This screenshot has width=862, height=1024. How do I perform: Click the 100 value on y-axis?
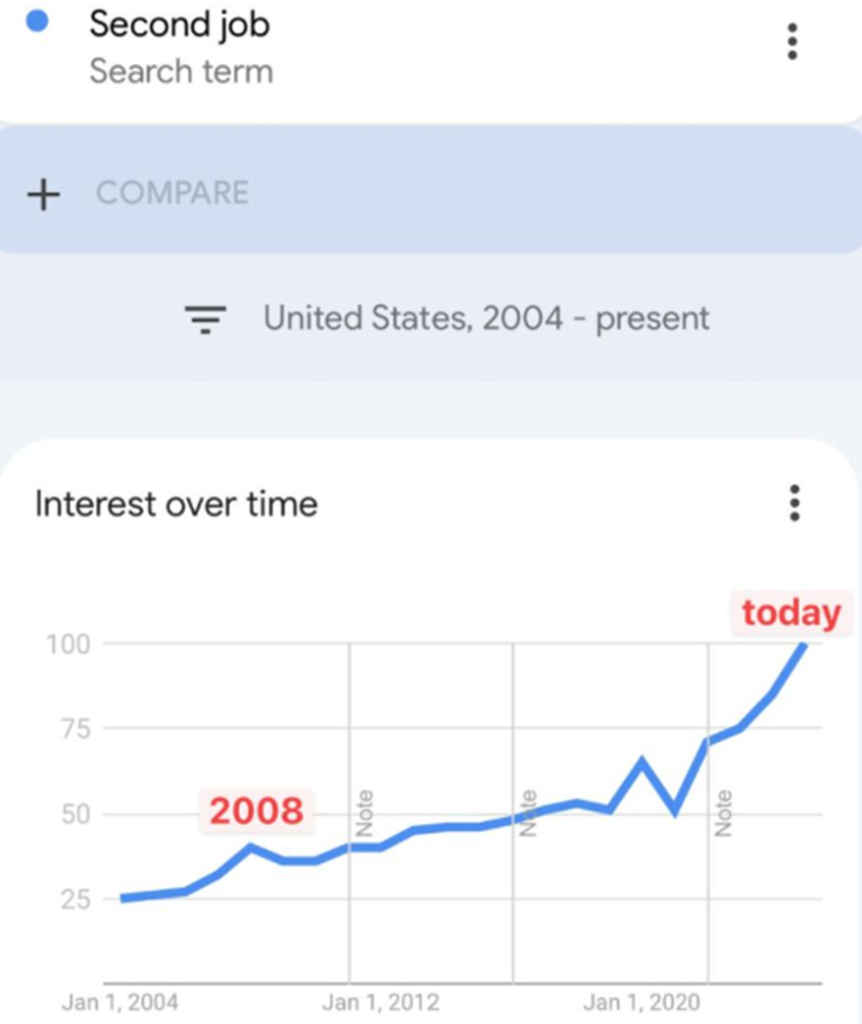coord(68,643)
